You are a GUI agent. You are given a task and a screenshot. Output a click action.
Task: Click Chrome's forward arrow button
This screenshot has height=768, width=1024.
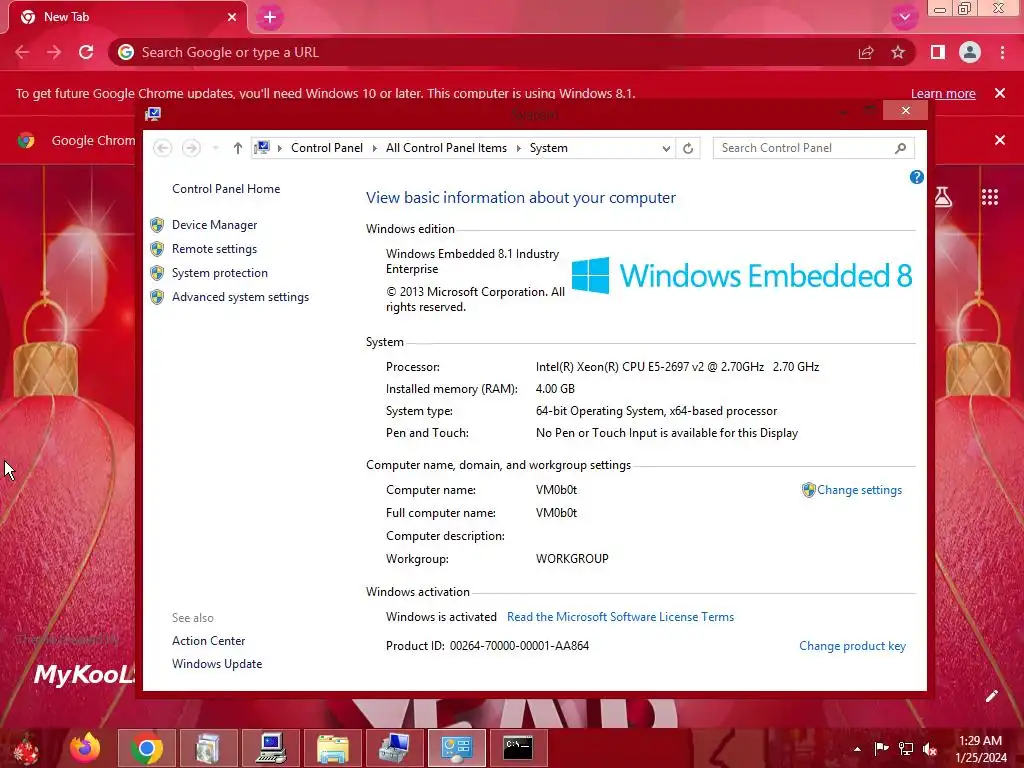[54, 52]
